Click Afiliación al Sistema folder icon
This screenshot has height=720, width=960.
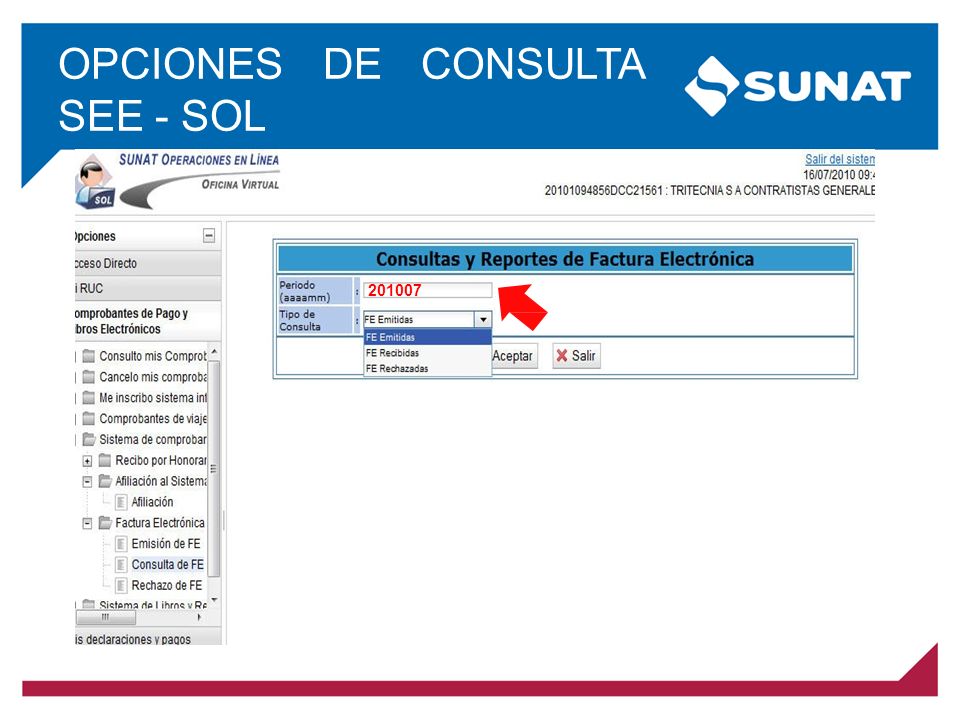(x=105, y=481)
